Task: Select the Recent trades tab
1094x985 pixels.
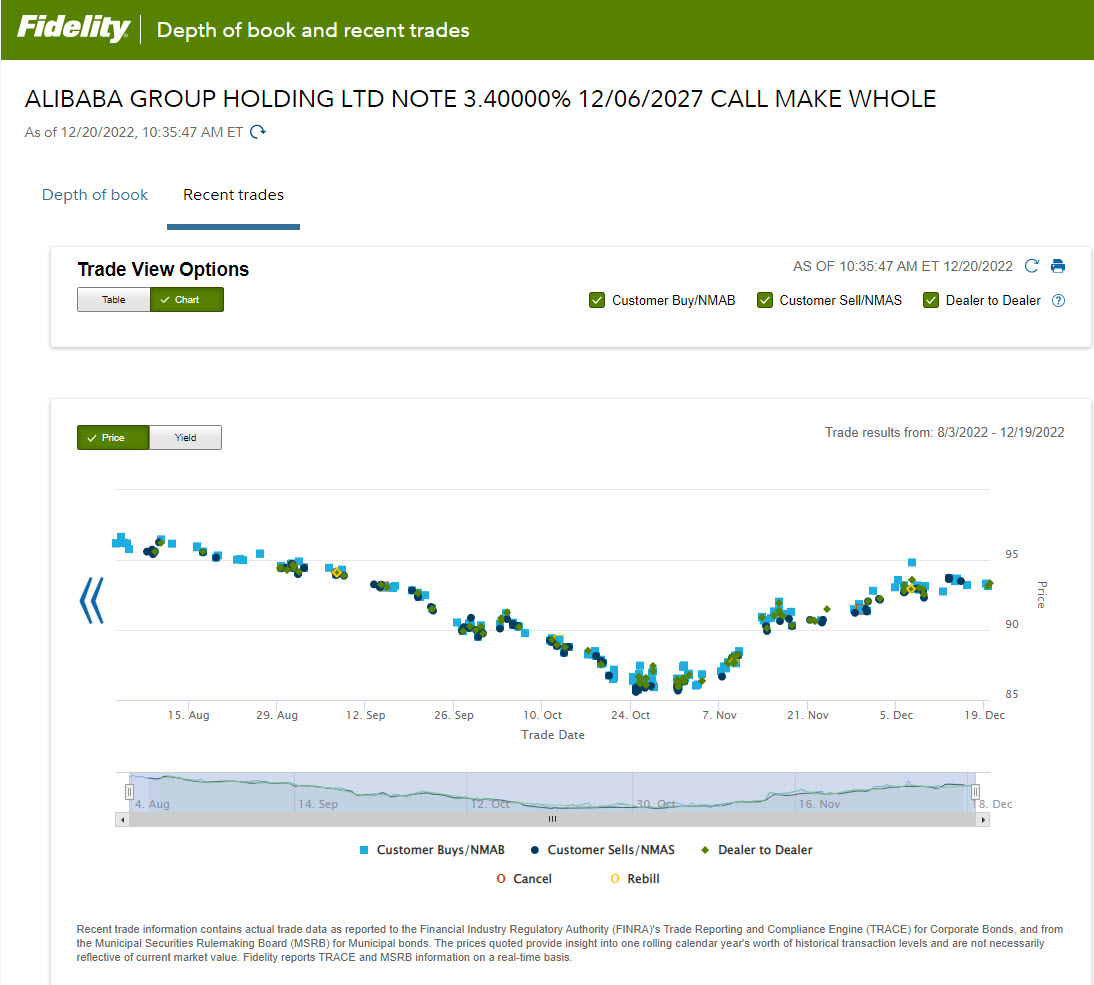Action: pyautogui.click(x=233, y=195)
